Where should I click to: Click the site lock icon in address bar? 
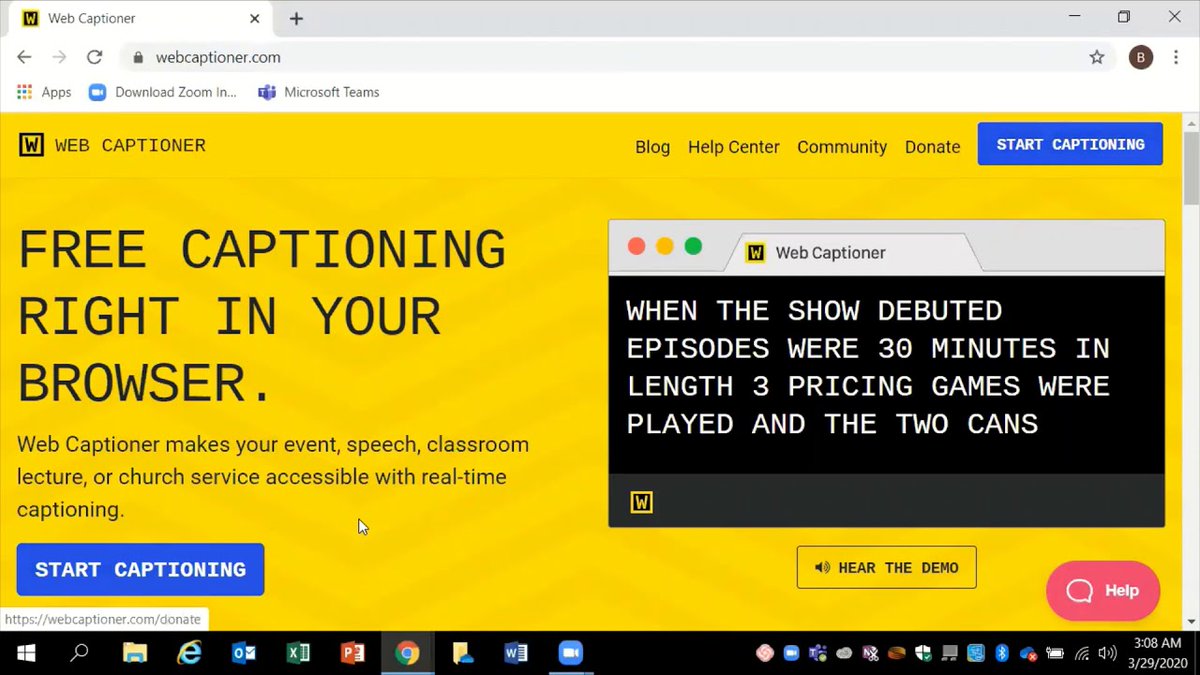138,58
